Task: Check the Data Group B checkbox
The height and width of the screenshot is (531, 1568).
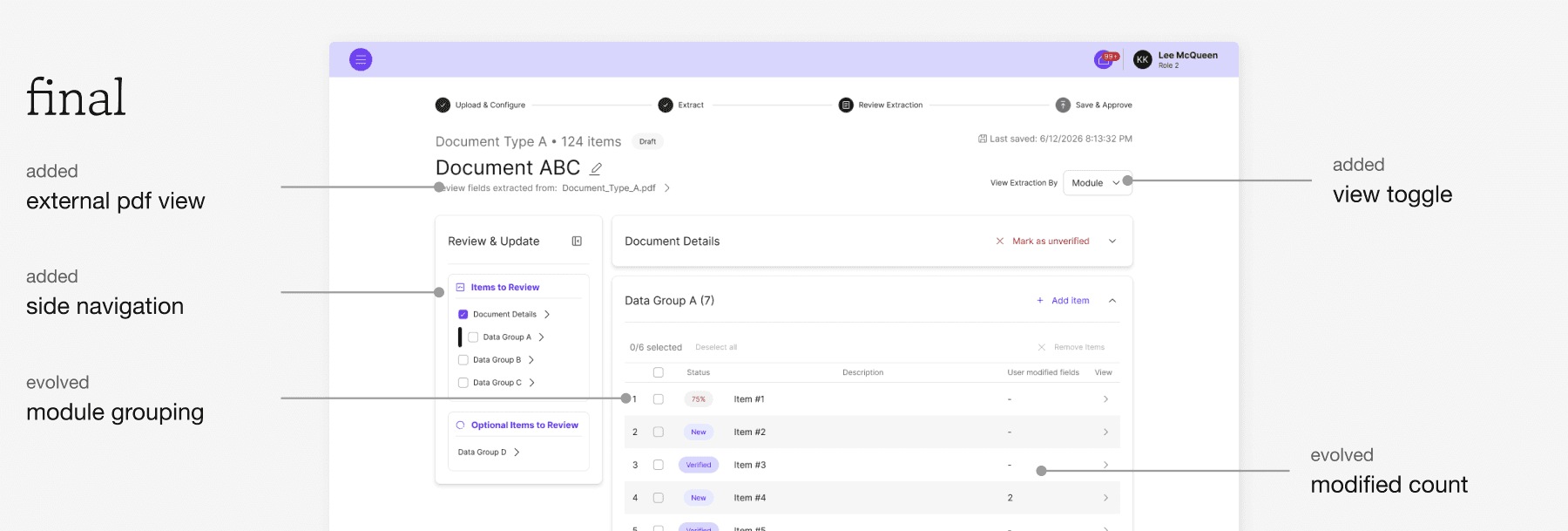Action: tap(463, 360)
